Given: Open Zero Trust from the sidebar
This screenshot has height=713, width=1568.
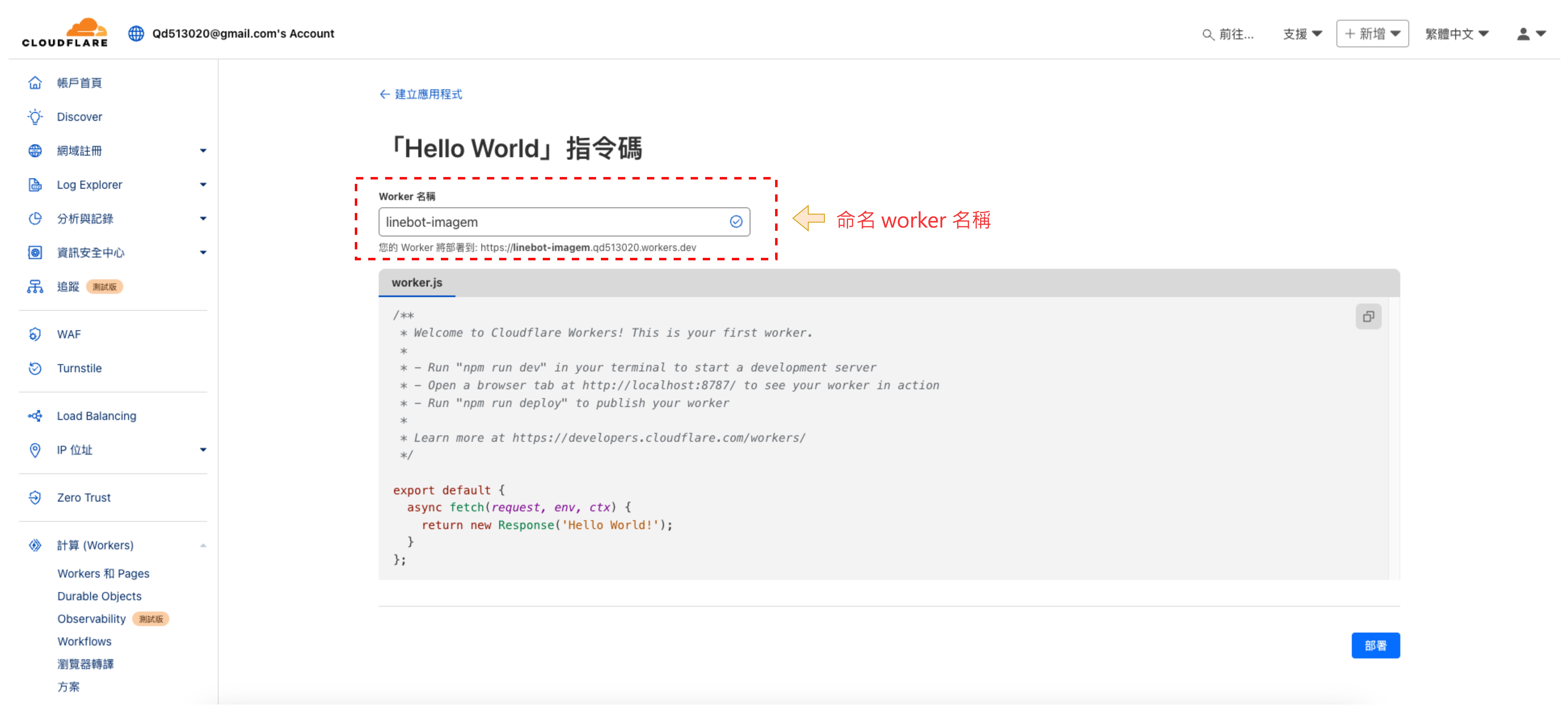Looking at the screenshot, I should pos(83,497).
